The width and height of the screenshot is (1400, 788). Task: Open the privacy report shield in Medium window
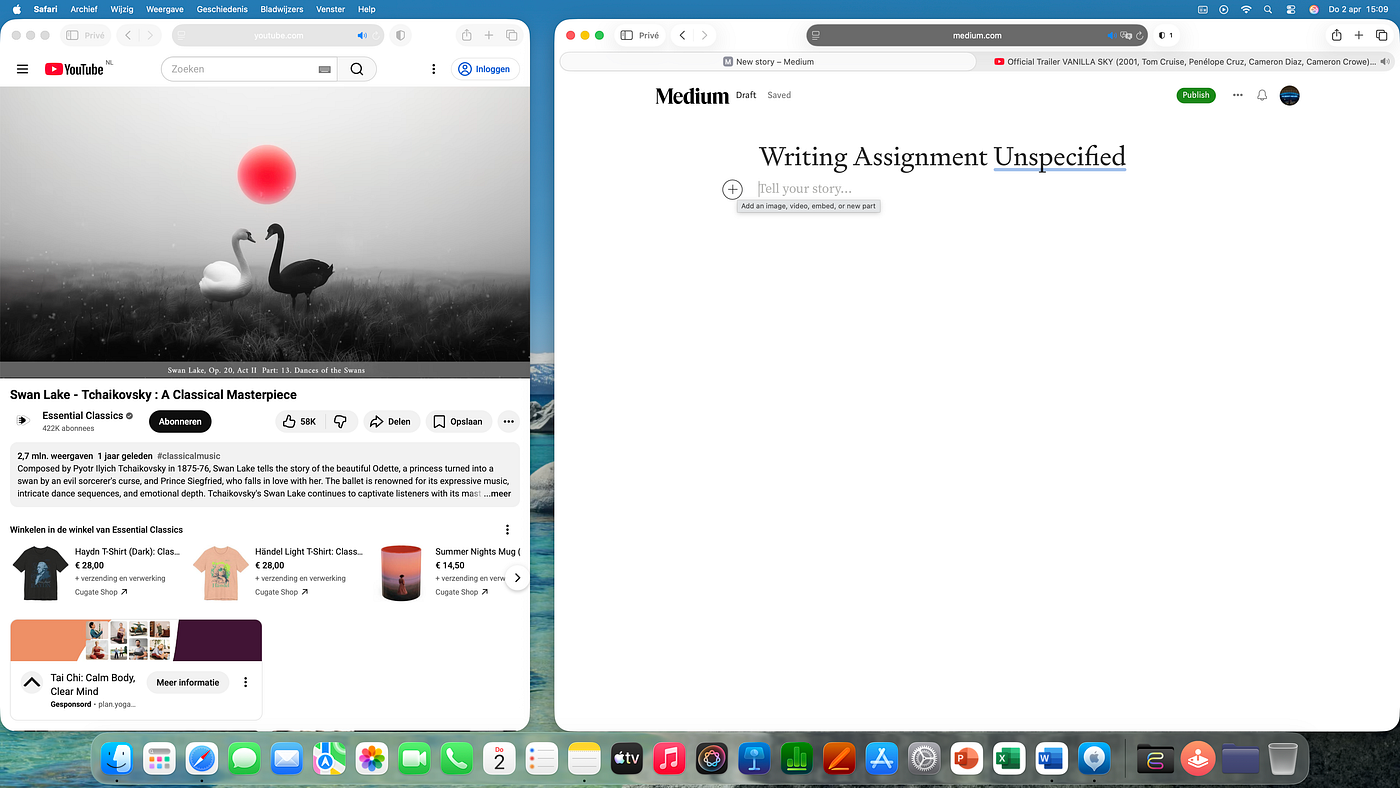pos(1165,35)
